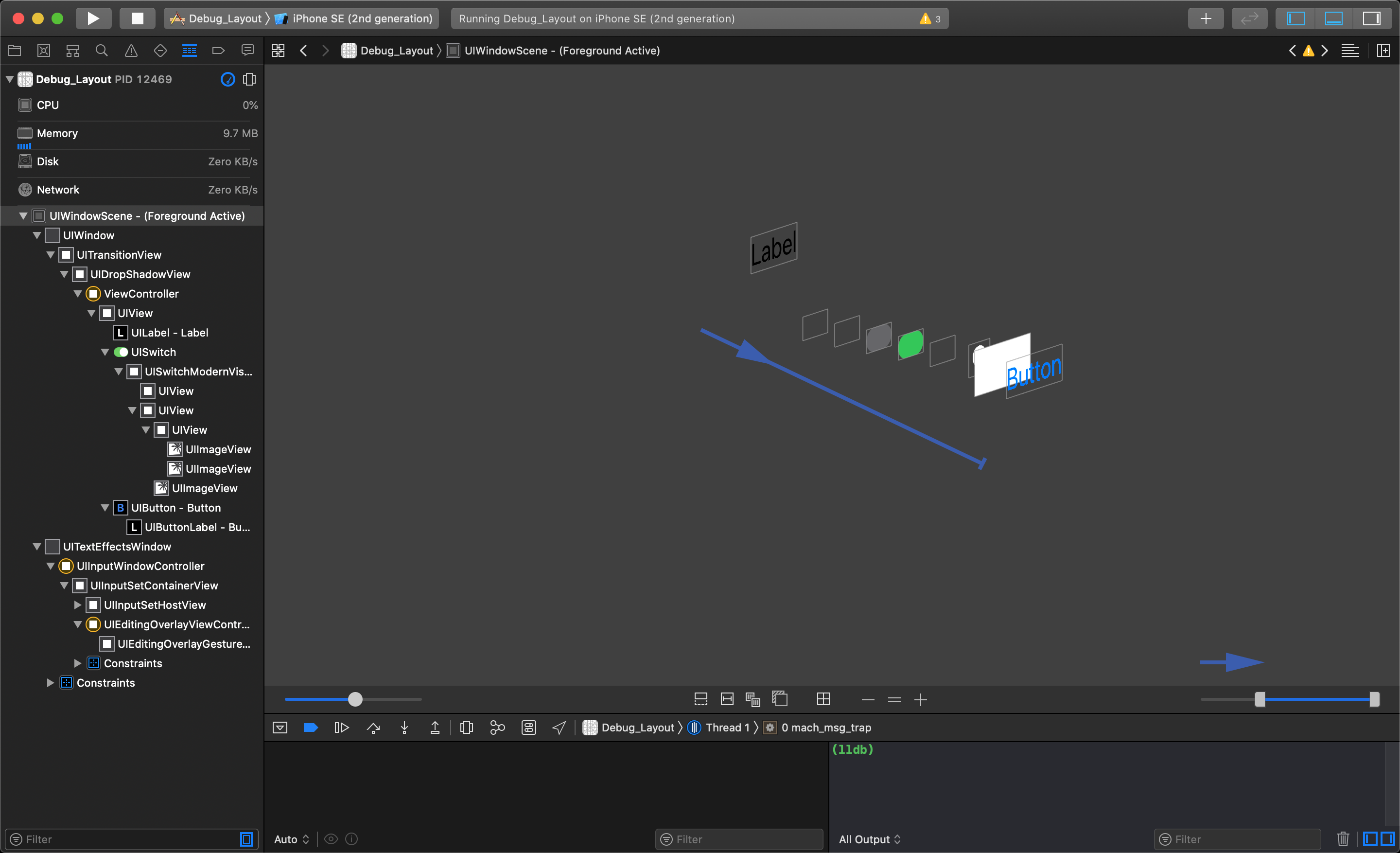Click the zoom in plus icon in 3D view
The height and width of the screenshot is (853, 1400).
click(921, 699)
